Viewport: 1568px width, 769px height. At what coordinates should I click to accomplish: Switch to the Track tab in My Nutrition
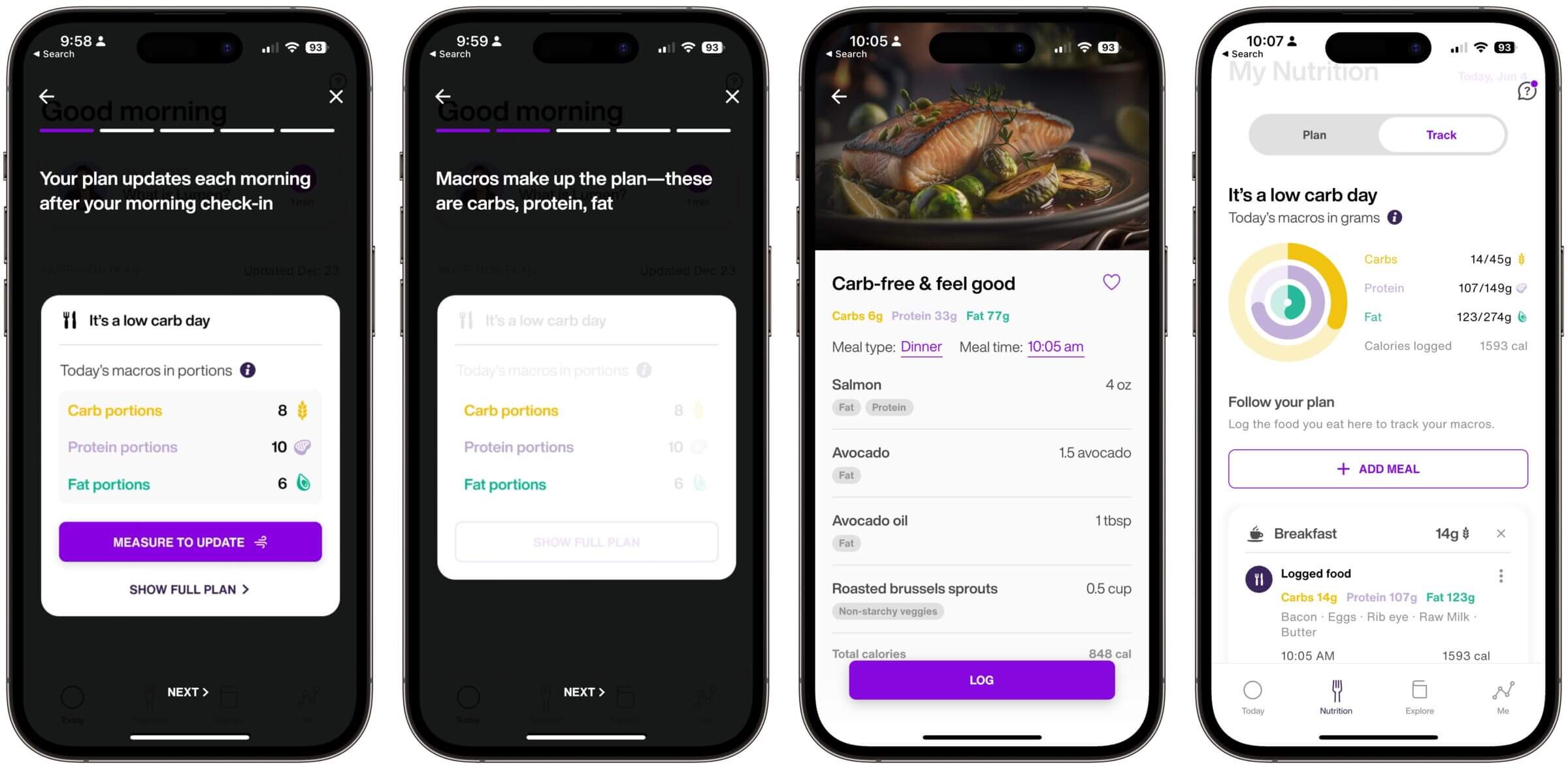coord(1440,135)
